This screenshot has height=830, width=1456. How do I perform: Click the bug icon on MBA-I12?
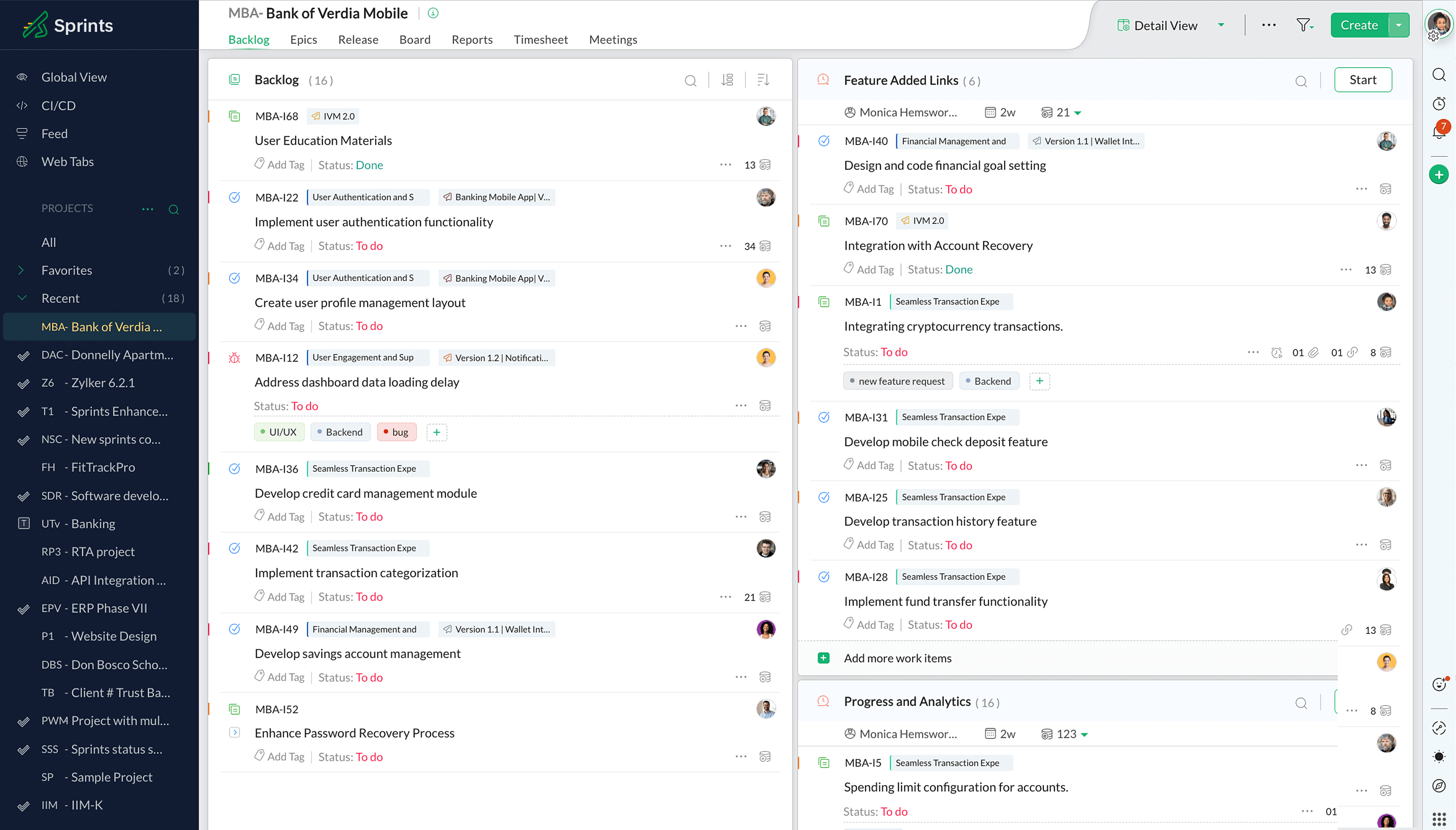[x=234, y=358]
